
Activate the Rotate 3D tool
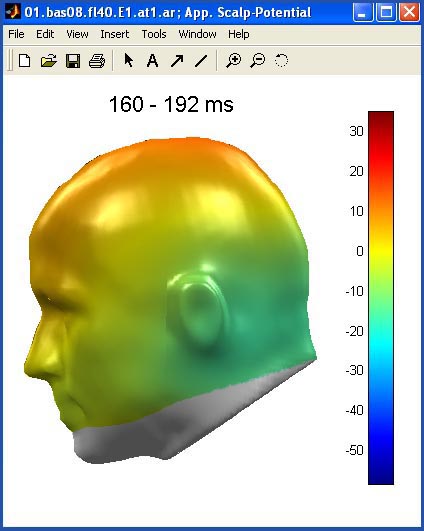click(281, 61)
